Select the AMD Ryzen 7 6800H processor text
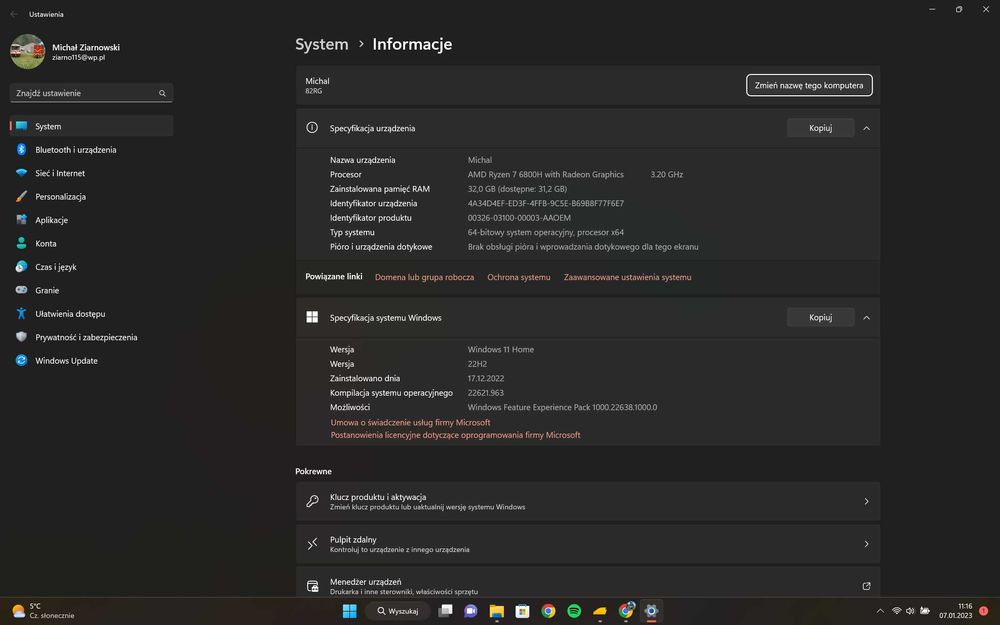 click(545, 175)
